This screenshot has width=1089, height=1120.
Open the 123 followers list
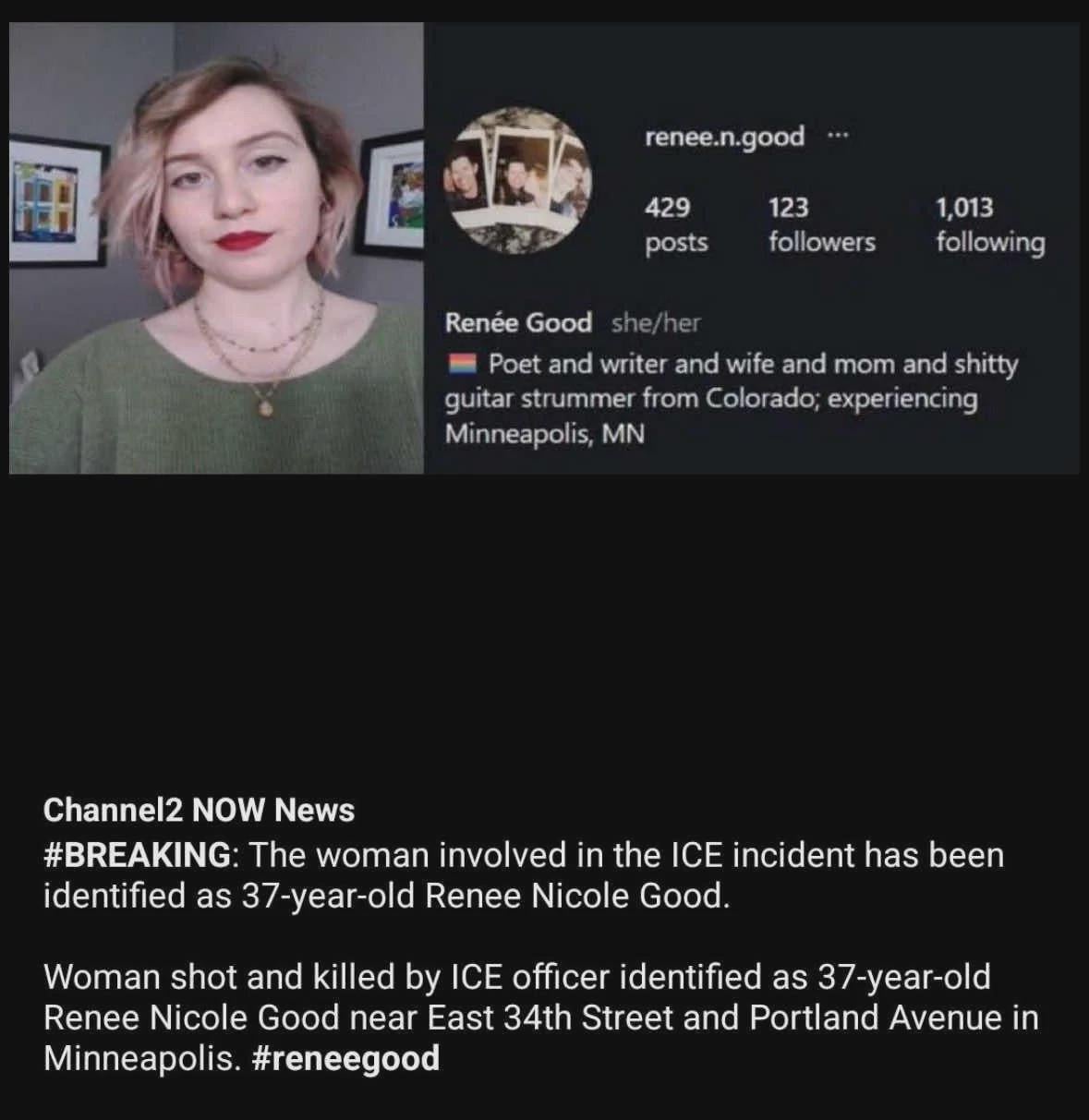click(822, 224)
